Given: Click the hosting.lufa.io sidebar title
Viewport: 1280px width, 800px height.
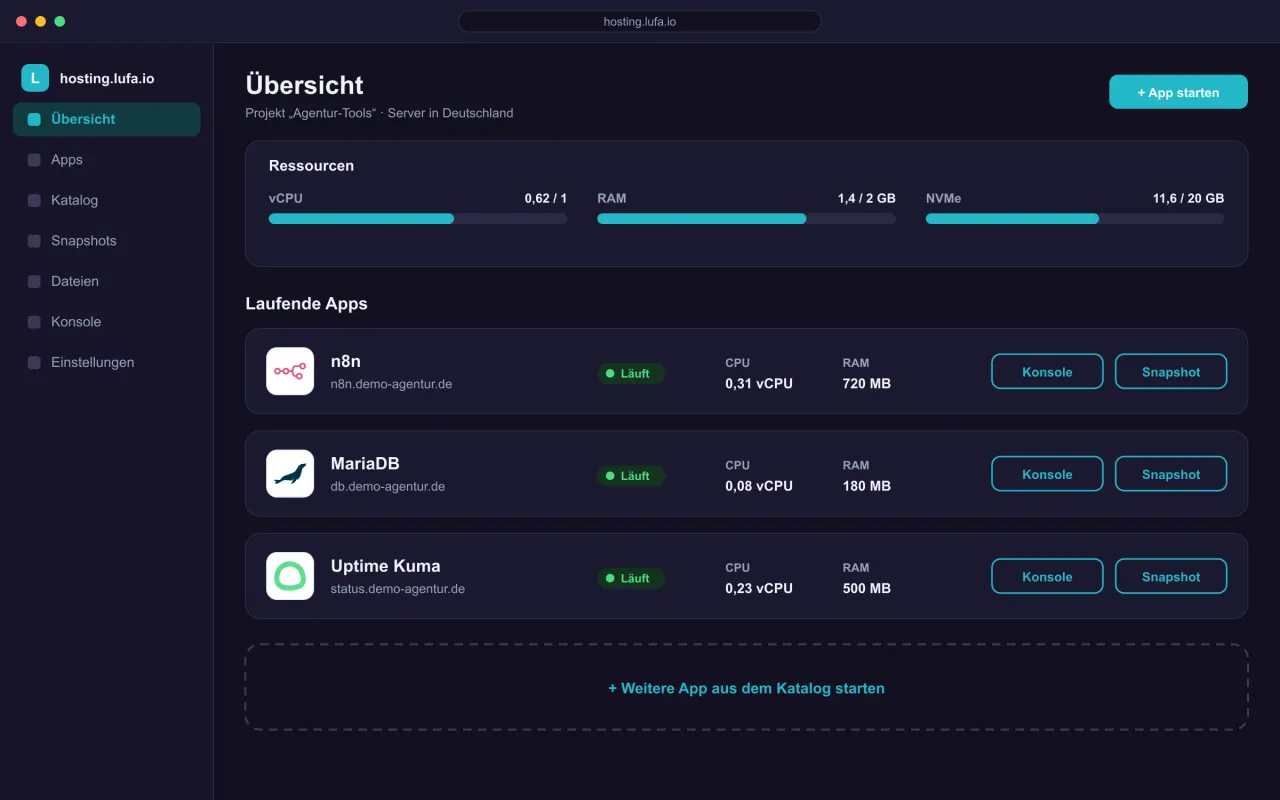Looking at the screenshot, I should click(107, 79).
